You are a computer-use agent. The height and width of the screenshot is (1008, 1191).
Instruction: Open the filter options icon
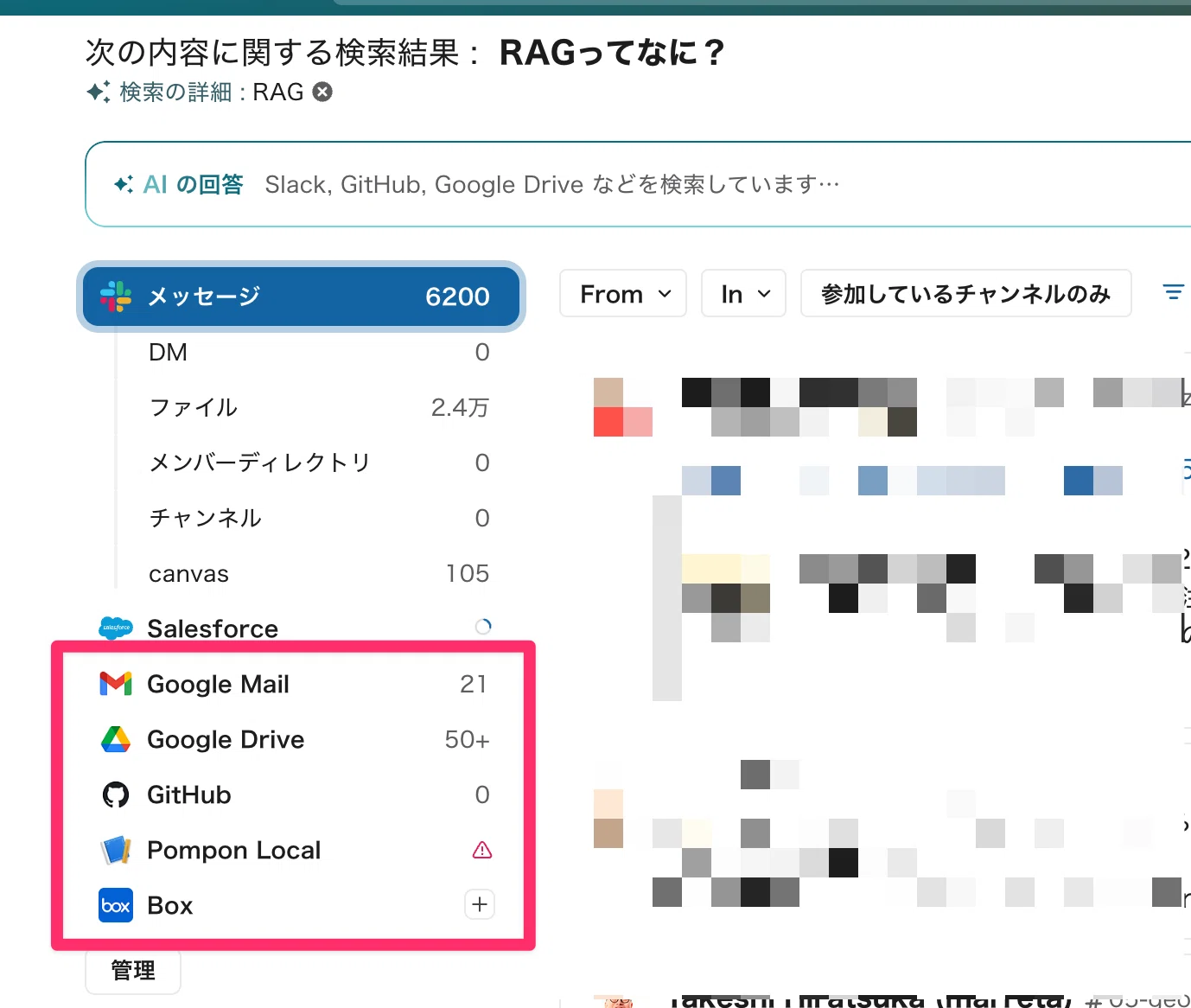click(x=1173, y=292)
